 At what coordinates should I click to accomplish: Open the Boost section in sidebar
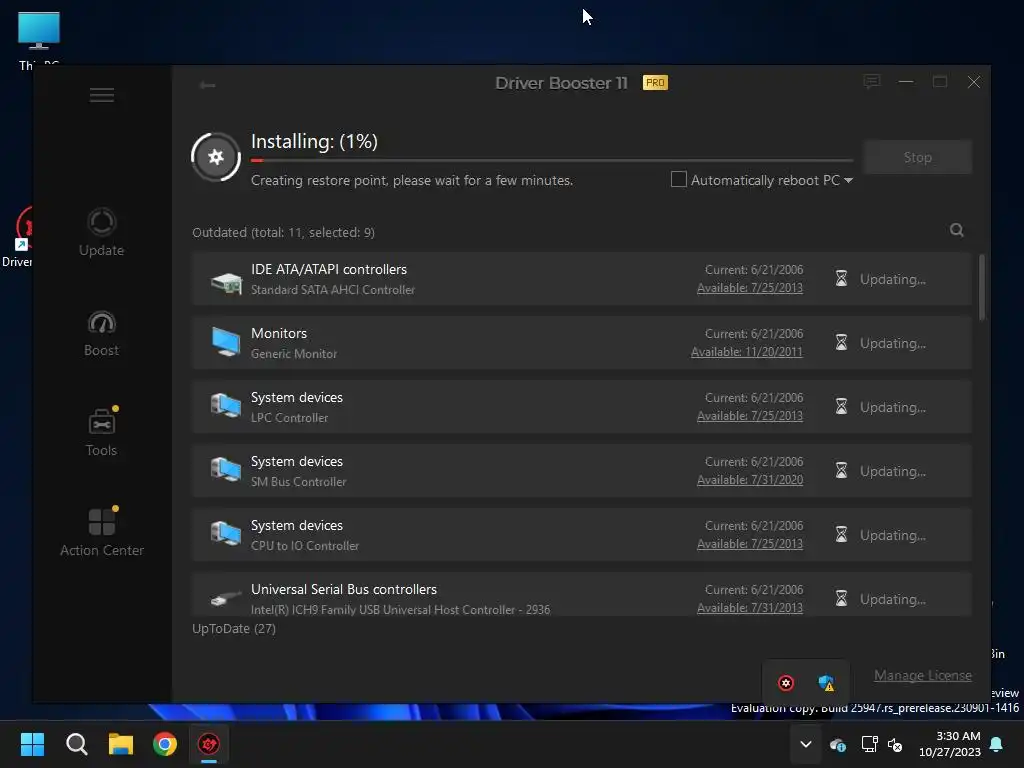coord(101,333)
